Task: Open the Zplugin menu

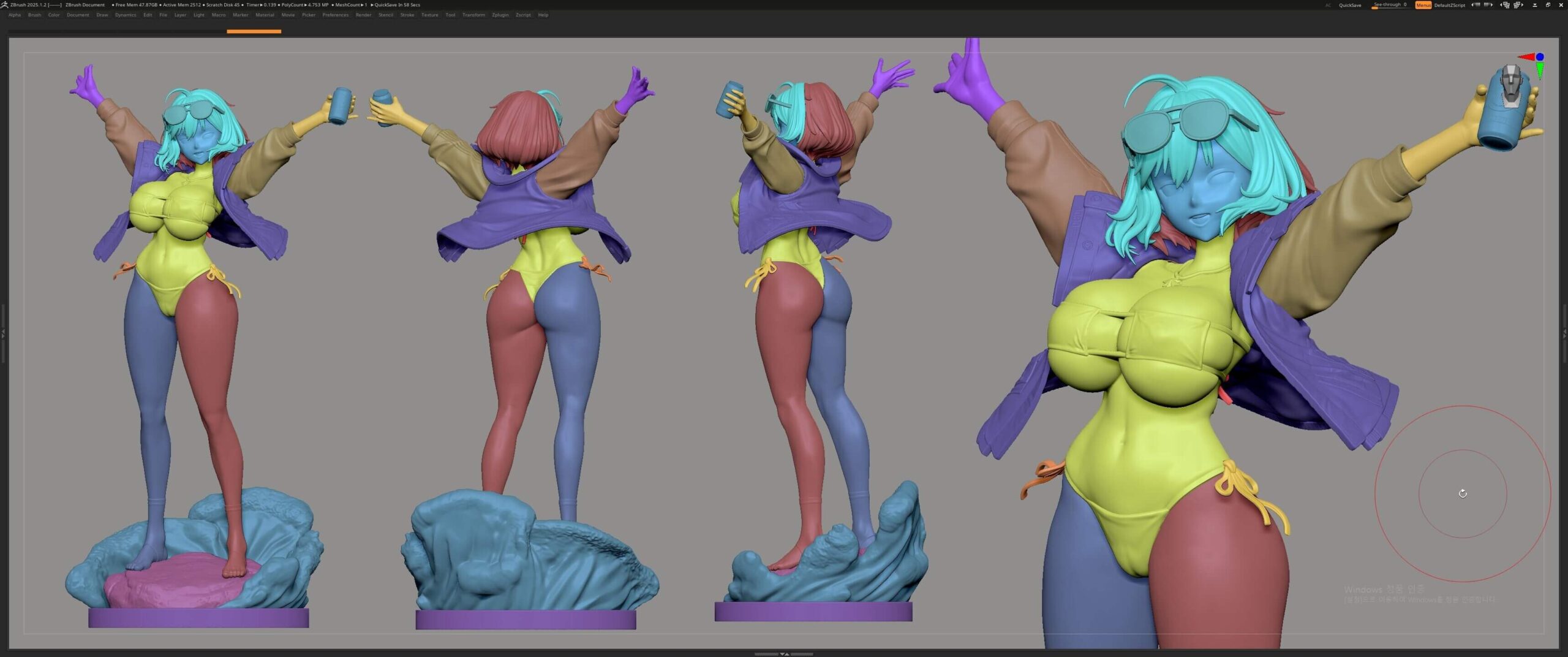Action: point(500,15)
